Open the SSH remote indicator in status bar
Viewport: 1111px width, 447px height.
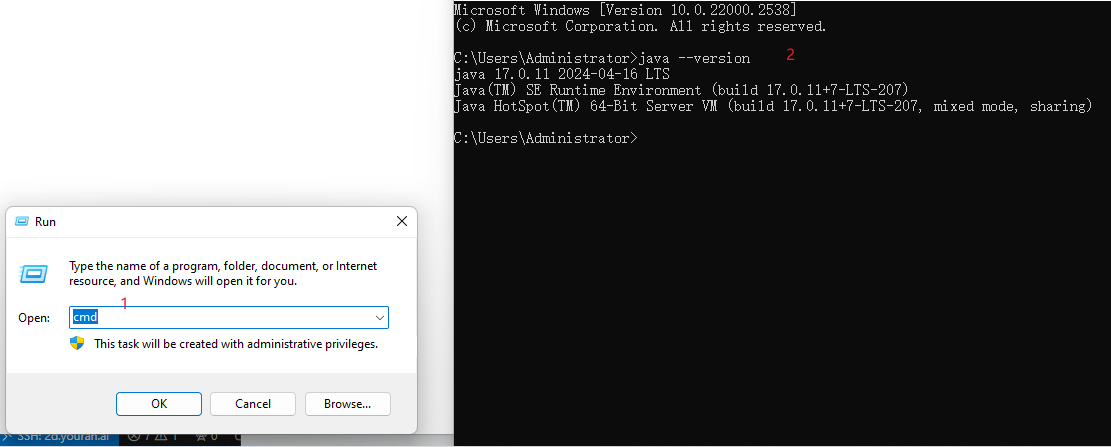click(60, 438)
